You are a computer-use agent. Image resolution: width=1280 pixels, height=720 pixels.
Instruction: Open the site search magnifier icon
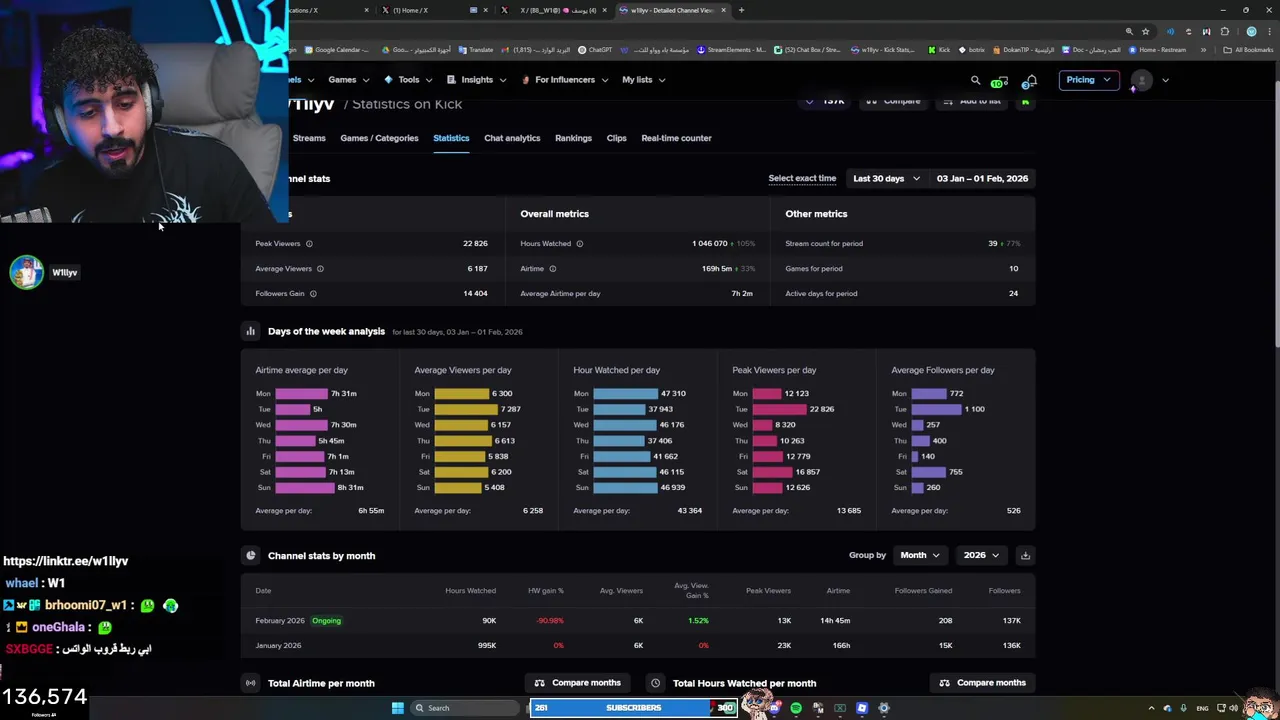click(x=975, y=80)
